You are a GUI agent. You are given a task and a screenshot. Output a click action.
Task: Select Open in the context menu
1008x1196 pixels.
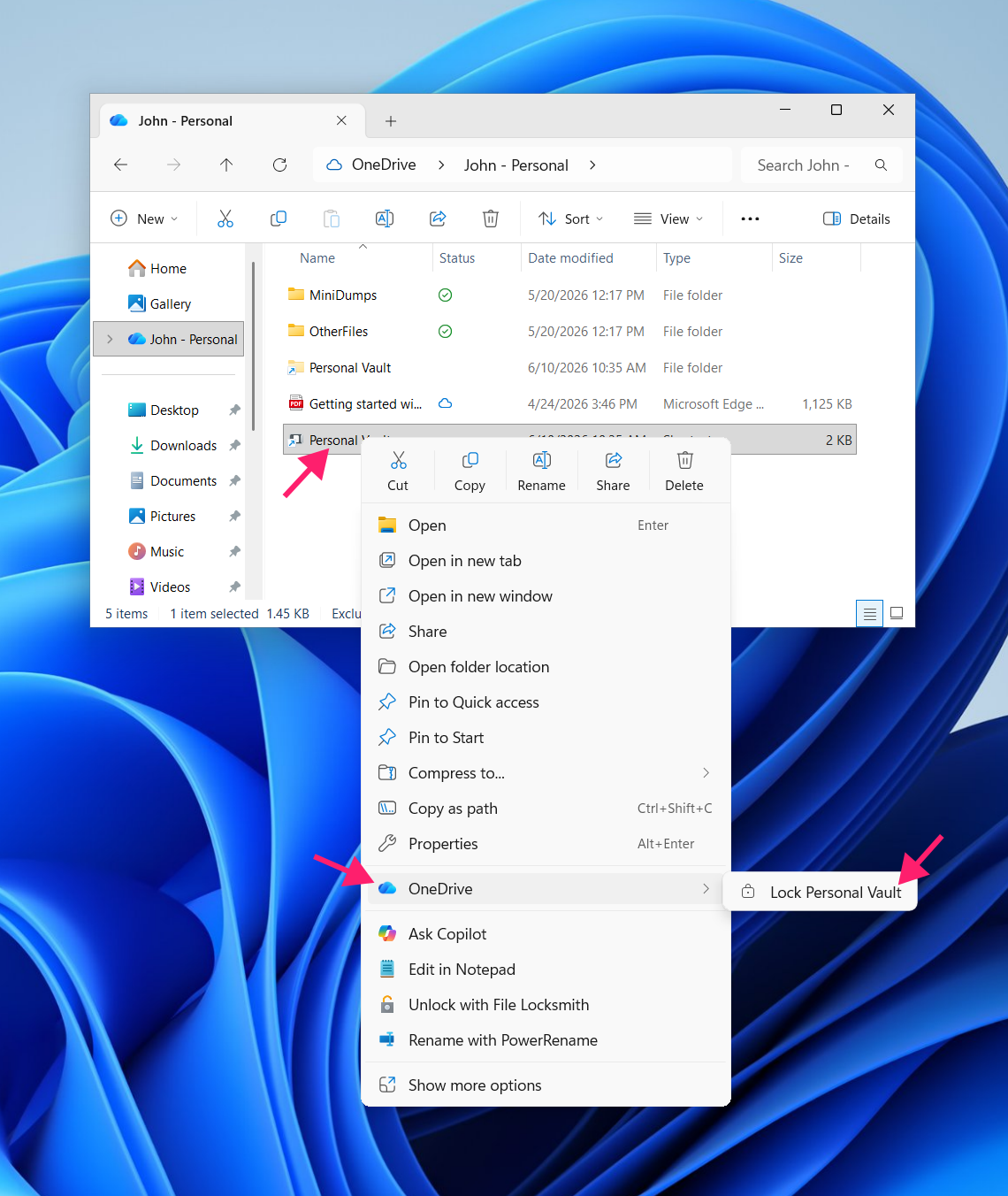pos(546,525)
